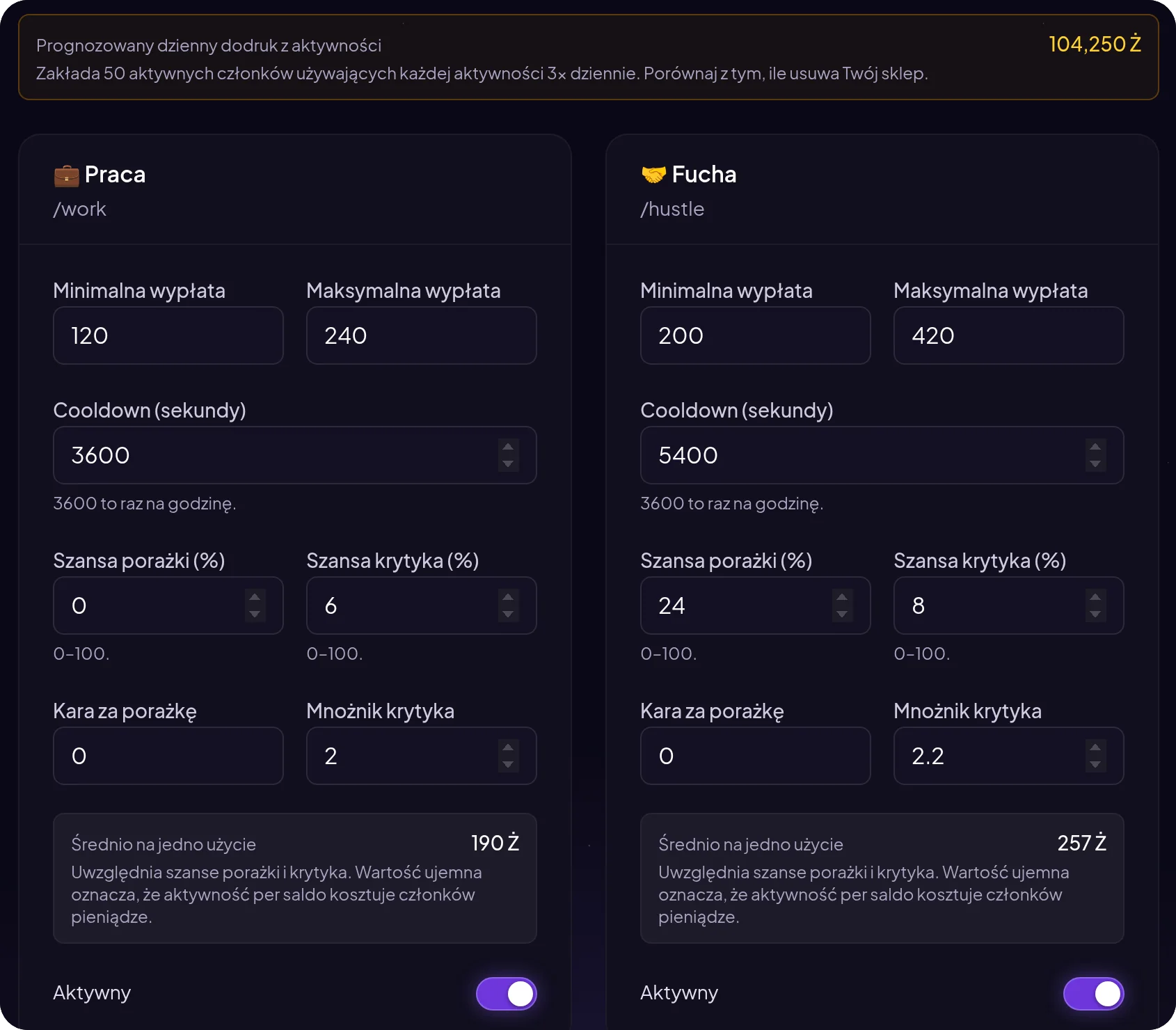Click 'Prognozowany dzienny dodruk z aktywności' heading

coord(209,46)
